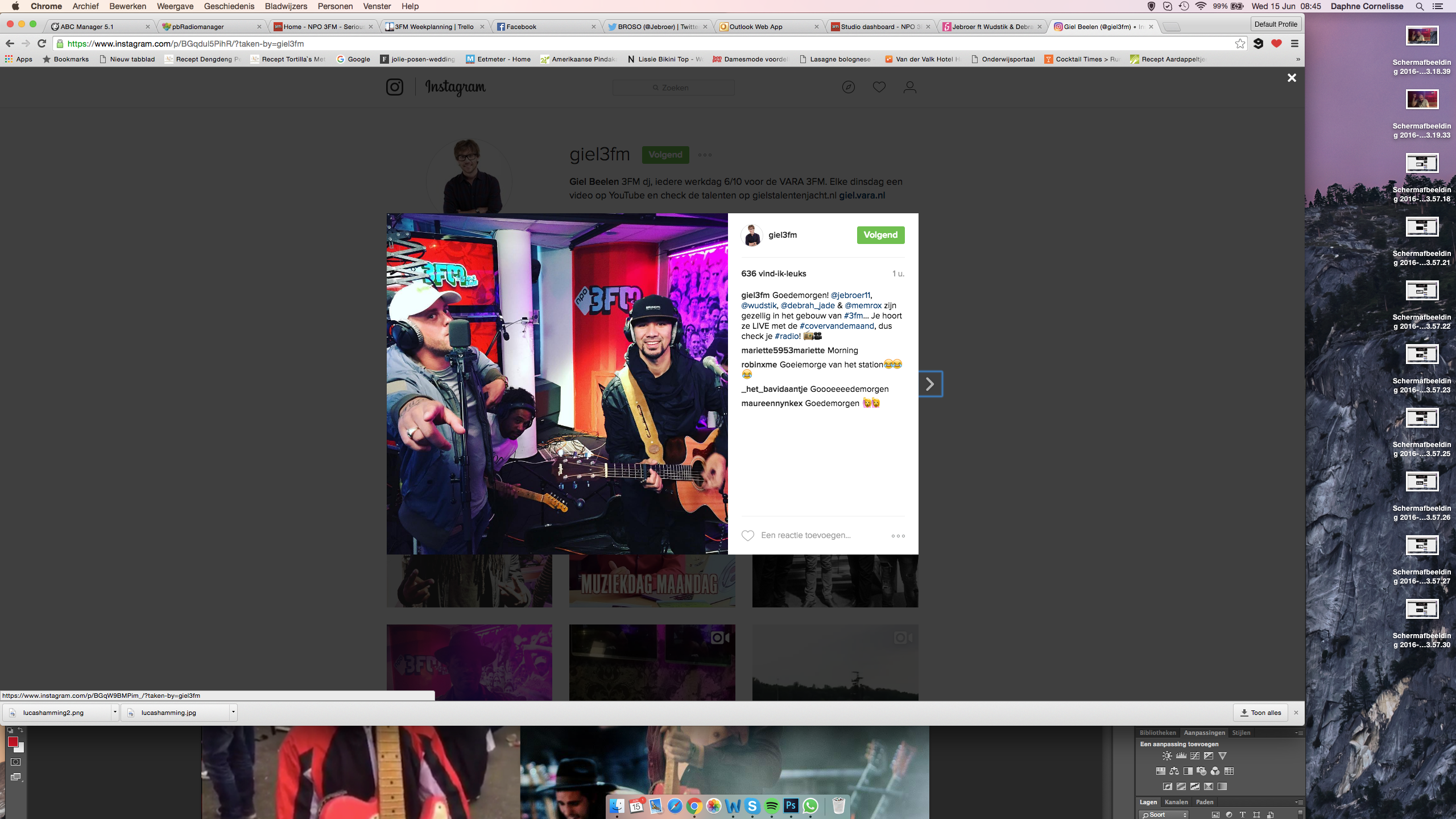
Task: Click the Default Profile button
Action: (x=1276, y=24)
